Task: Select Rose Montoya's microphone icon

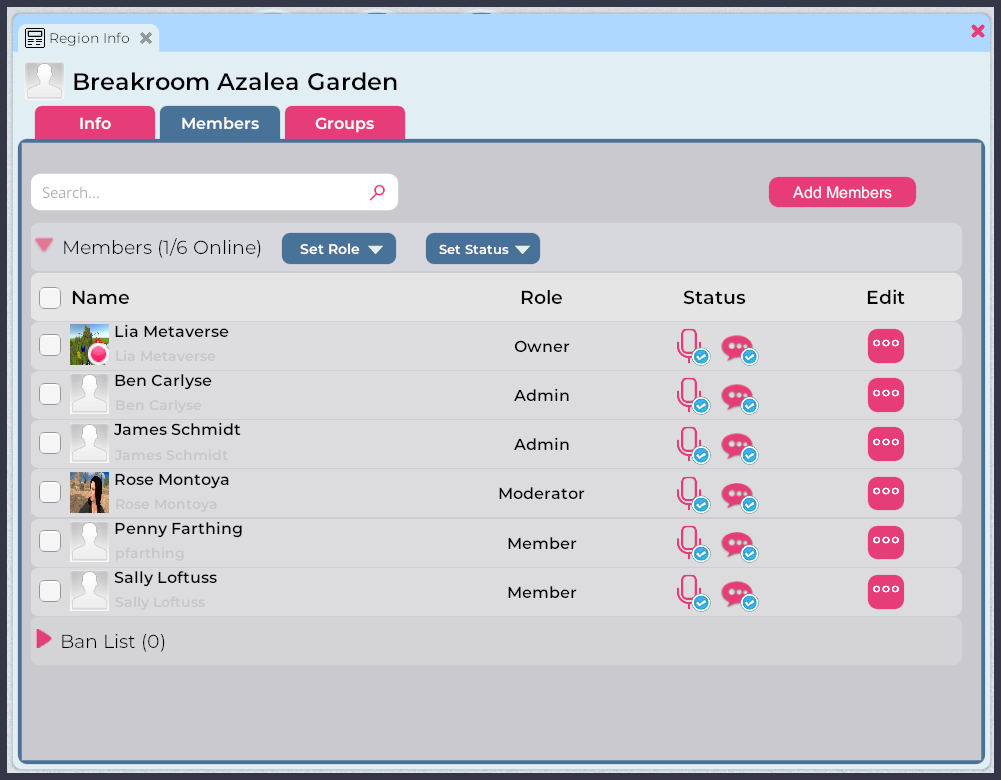Action: point(689,491)
